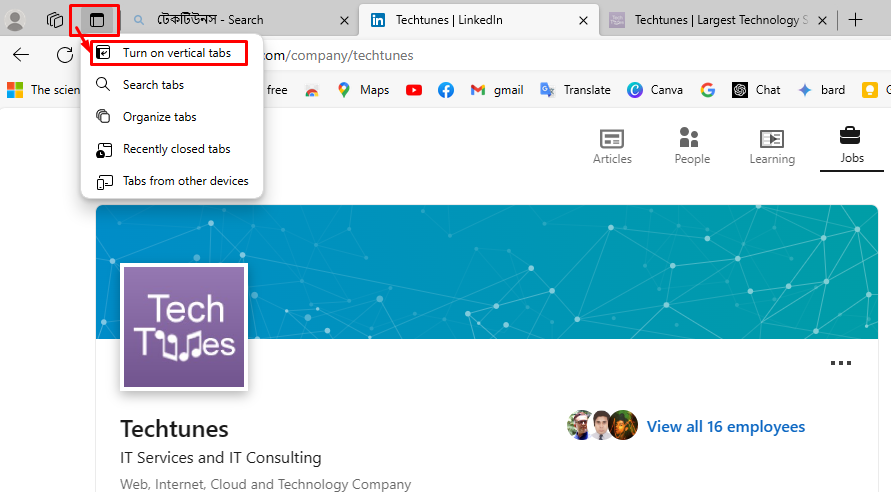
Task: Go back to previous page
Action: tap(21, 55)
